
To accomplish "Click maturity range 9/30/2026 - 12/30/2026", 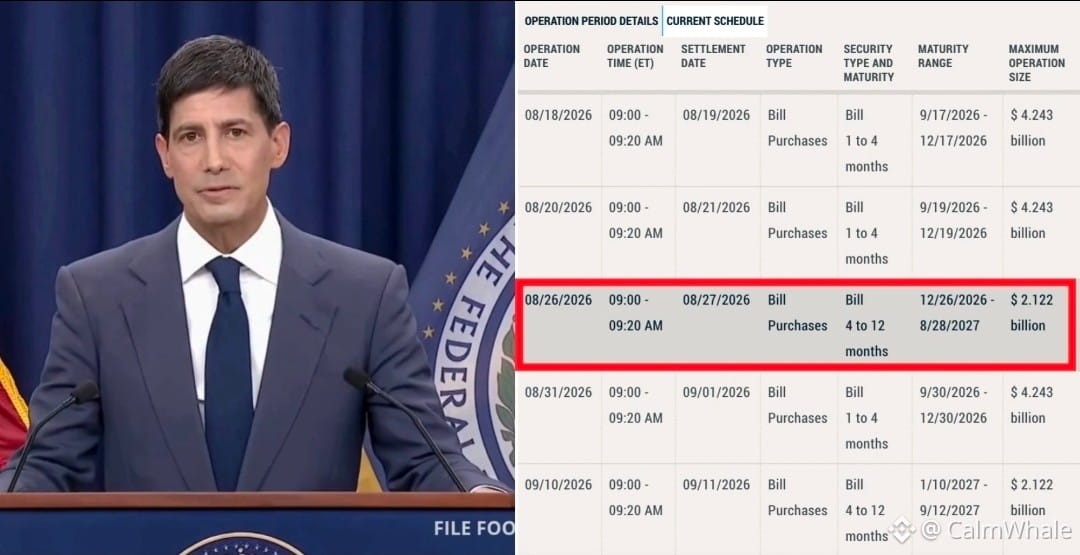I will click(954, 404).
